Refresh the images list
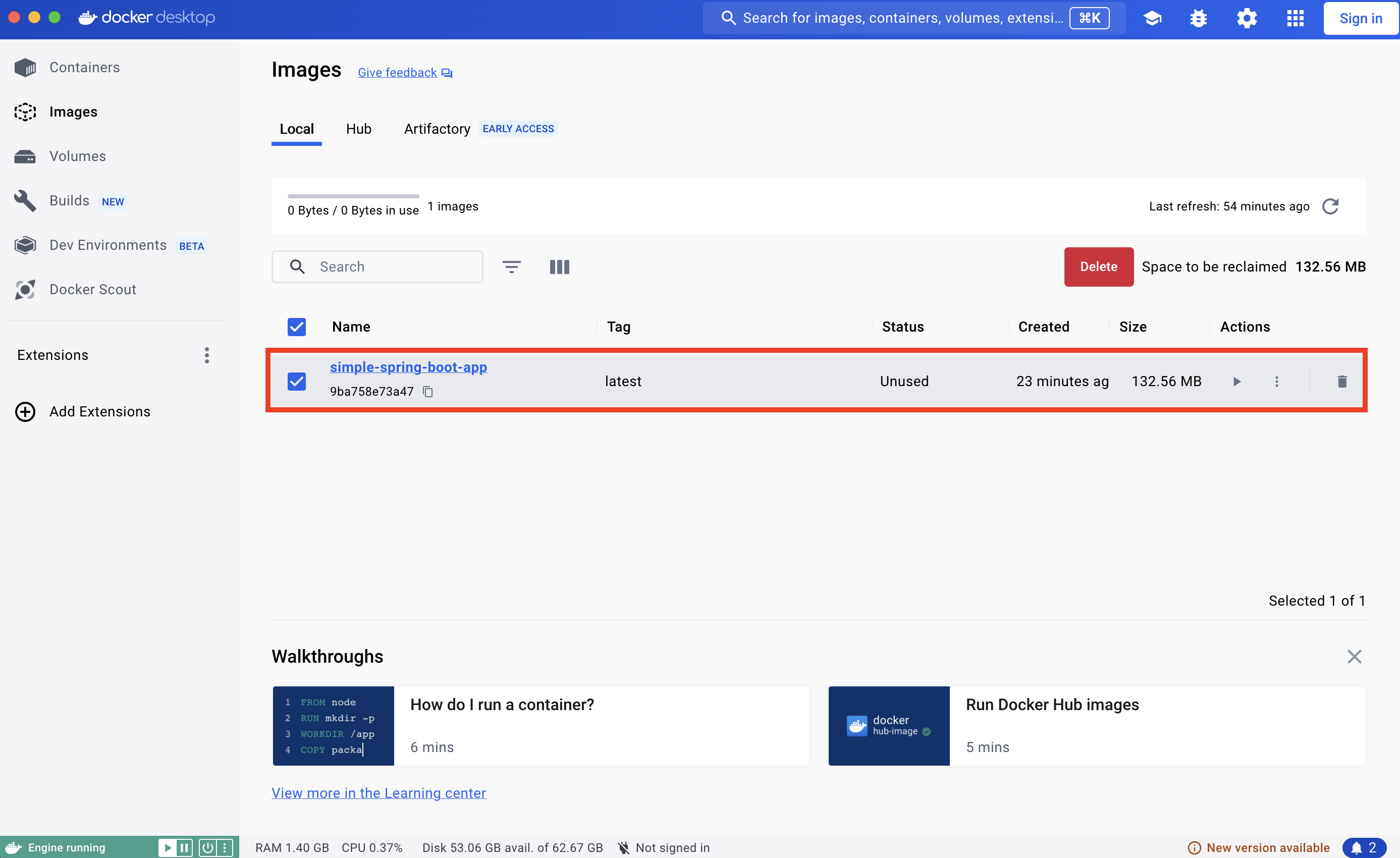 click(x=1330, y=206)
